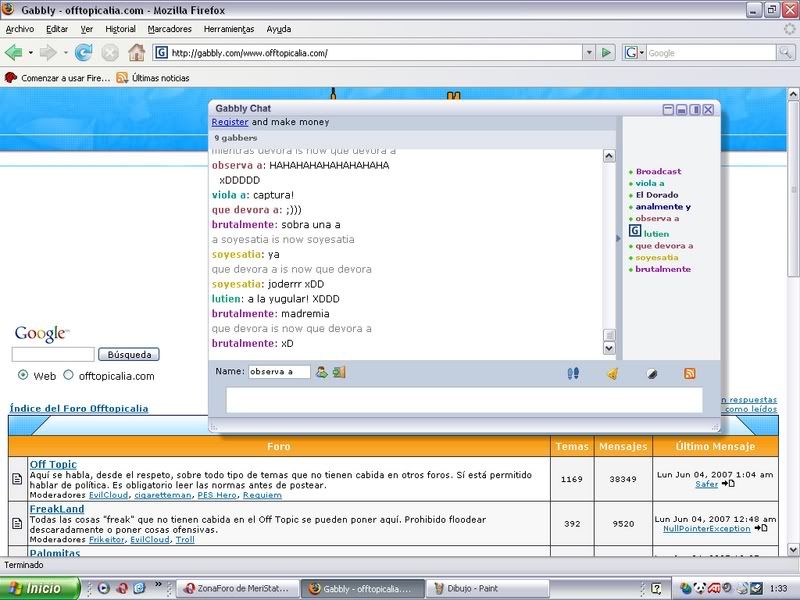The image size is (800, 600).
Task: Collapse the gabbers list with side arrow
Action: (x=619, y=238)
